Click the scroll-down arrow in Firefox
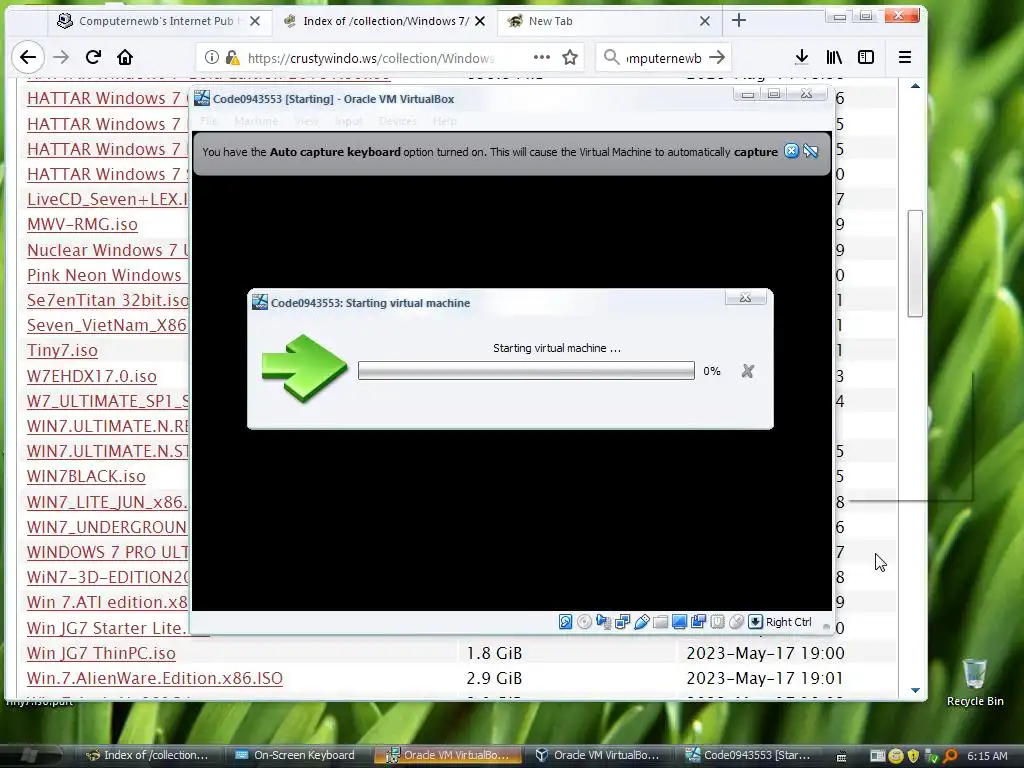1024x768 pixels. (915, 690)
